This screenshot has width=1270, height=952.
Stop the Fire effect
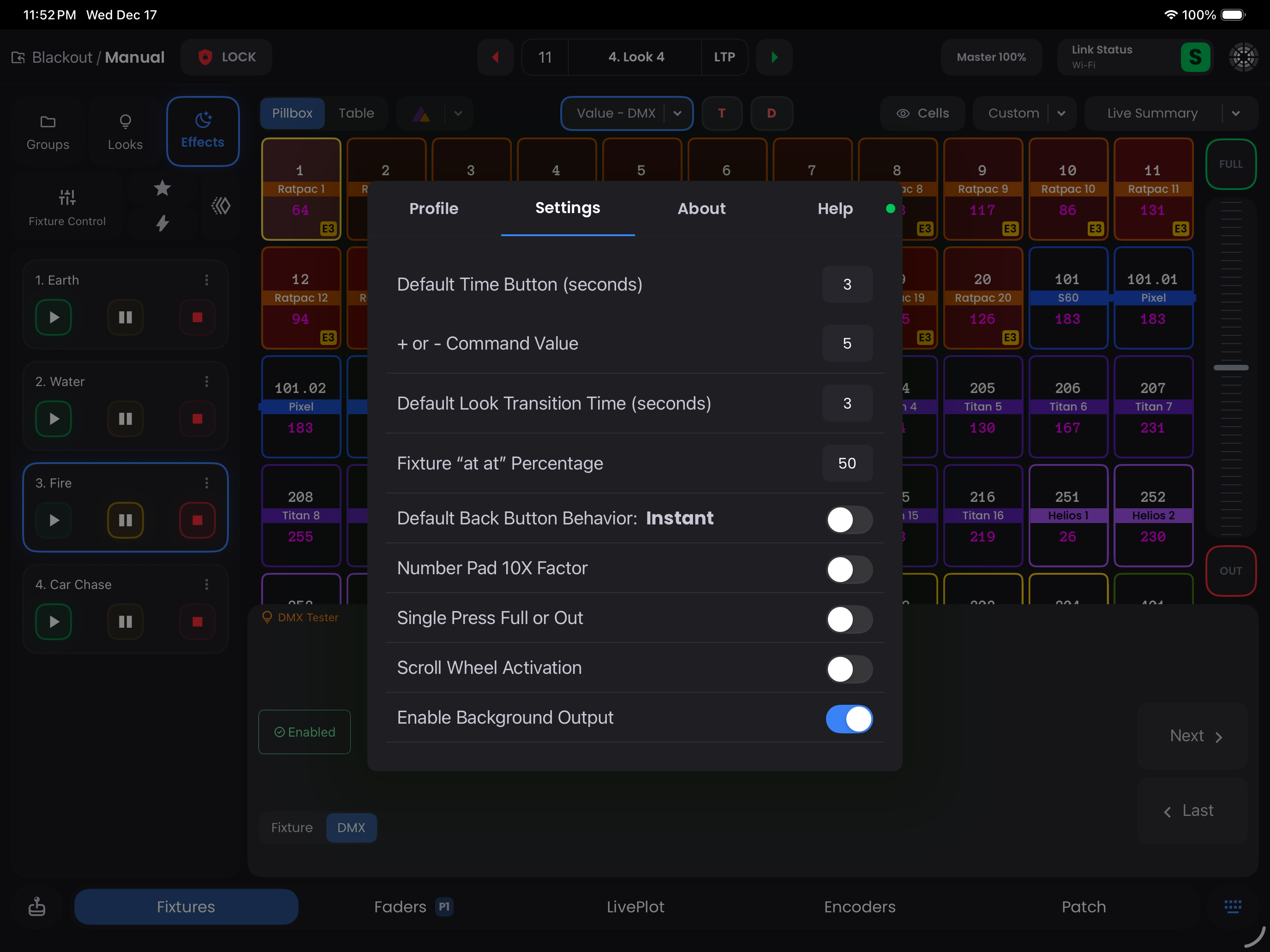[197, 520]
